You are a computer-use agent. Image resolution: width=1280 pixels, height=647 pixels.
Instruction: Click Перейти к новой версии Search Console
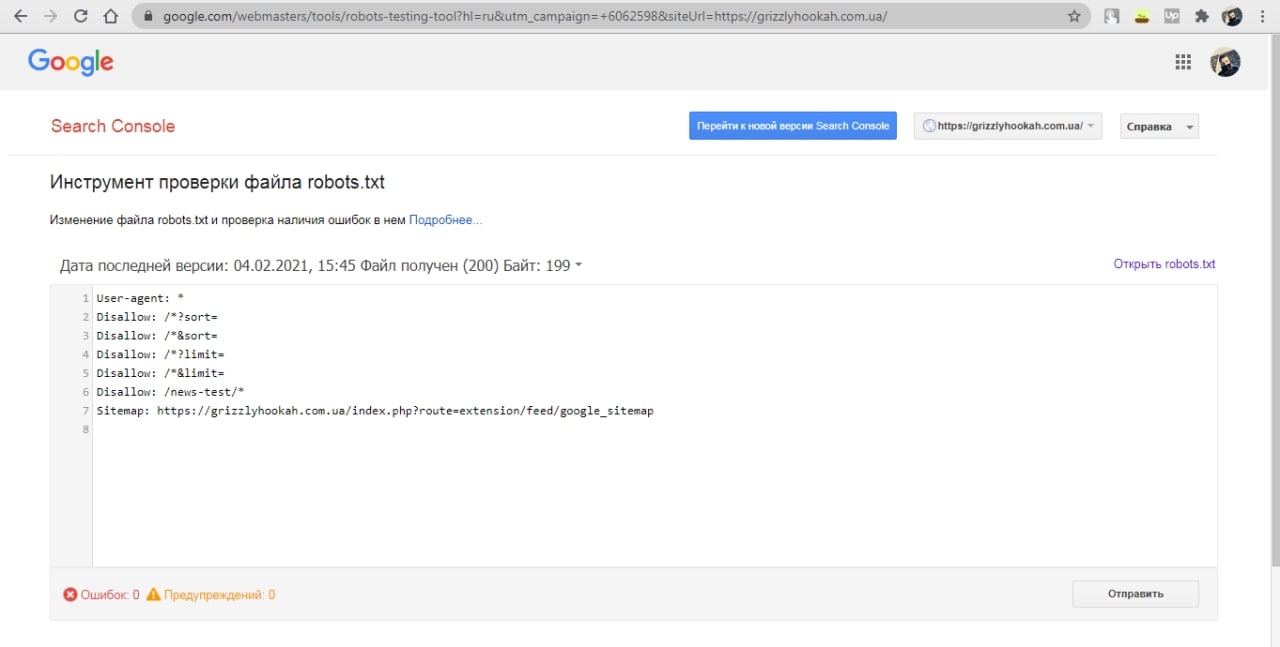(793, 126)
